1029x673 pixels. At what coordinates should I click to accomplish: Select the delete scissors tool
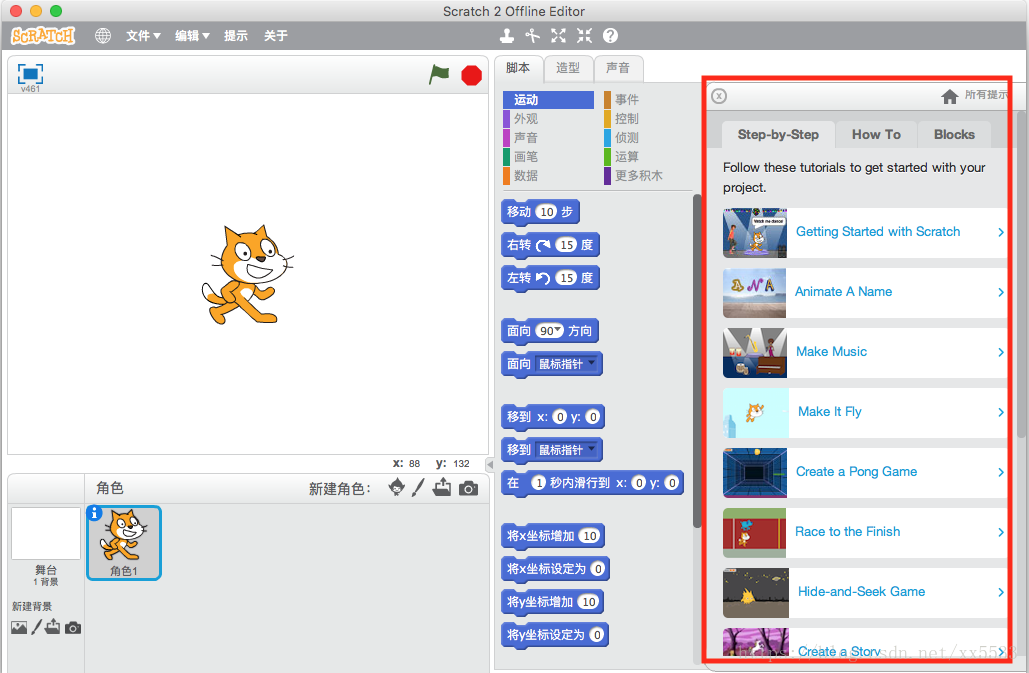[532, 35]
